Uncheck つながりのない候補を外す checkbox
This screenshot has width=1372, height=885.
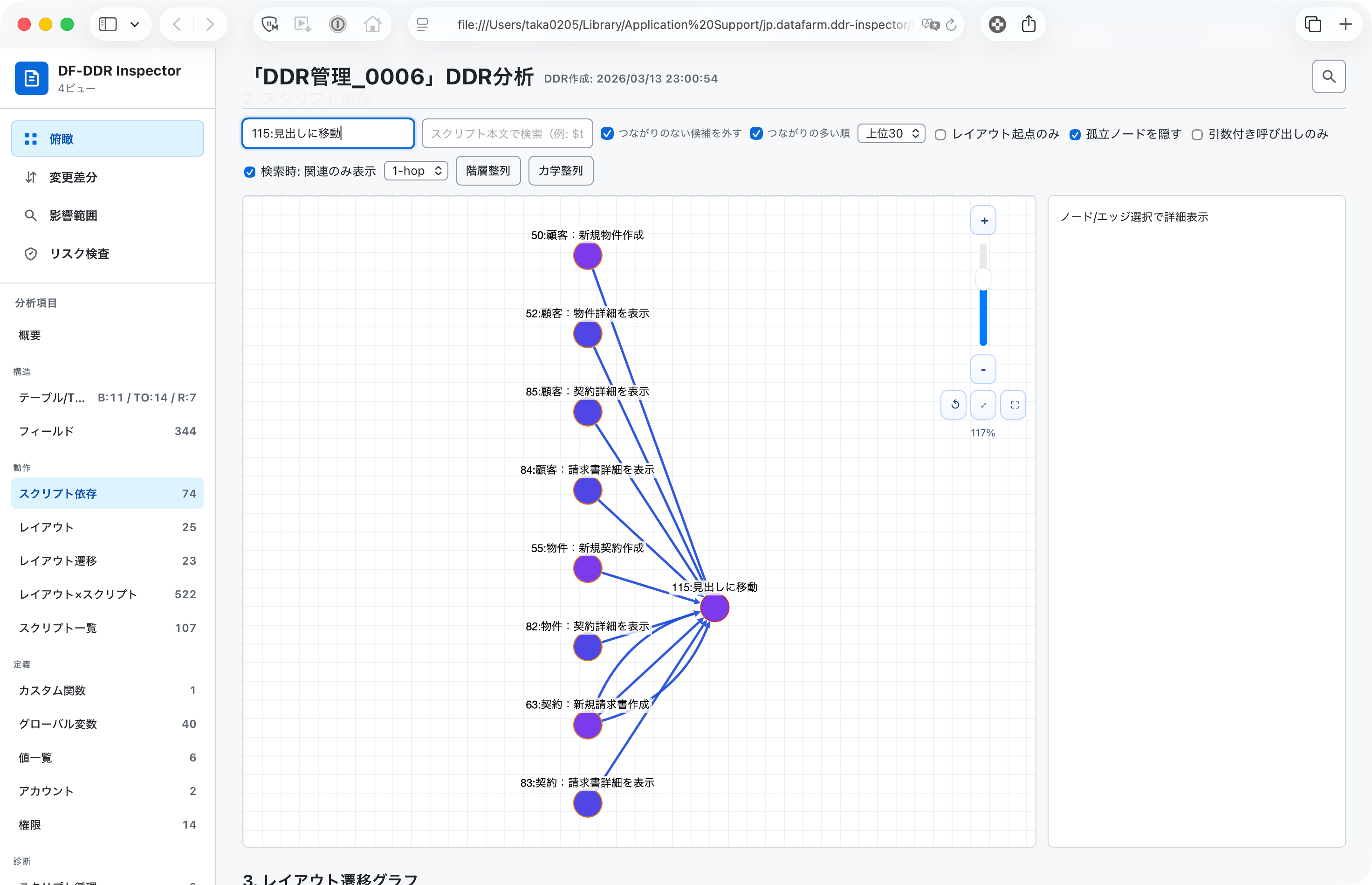coord(607,133)
